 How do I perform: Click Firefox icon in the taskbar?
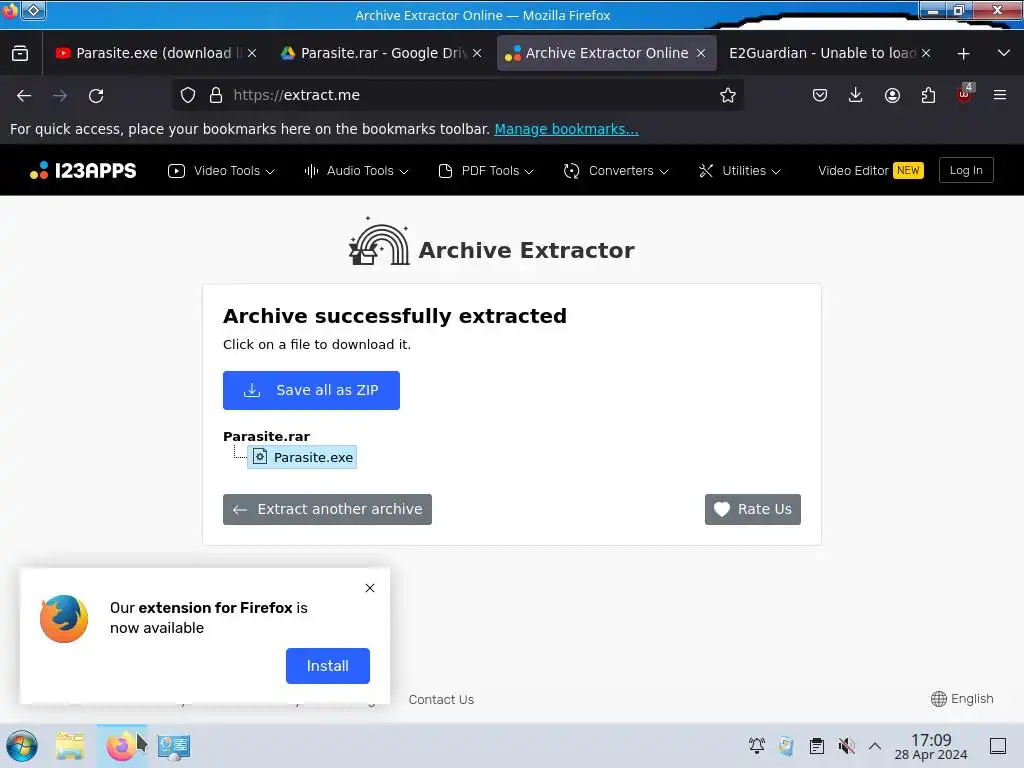tap(121, 746)
